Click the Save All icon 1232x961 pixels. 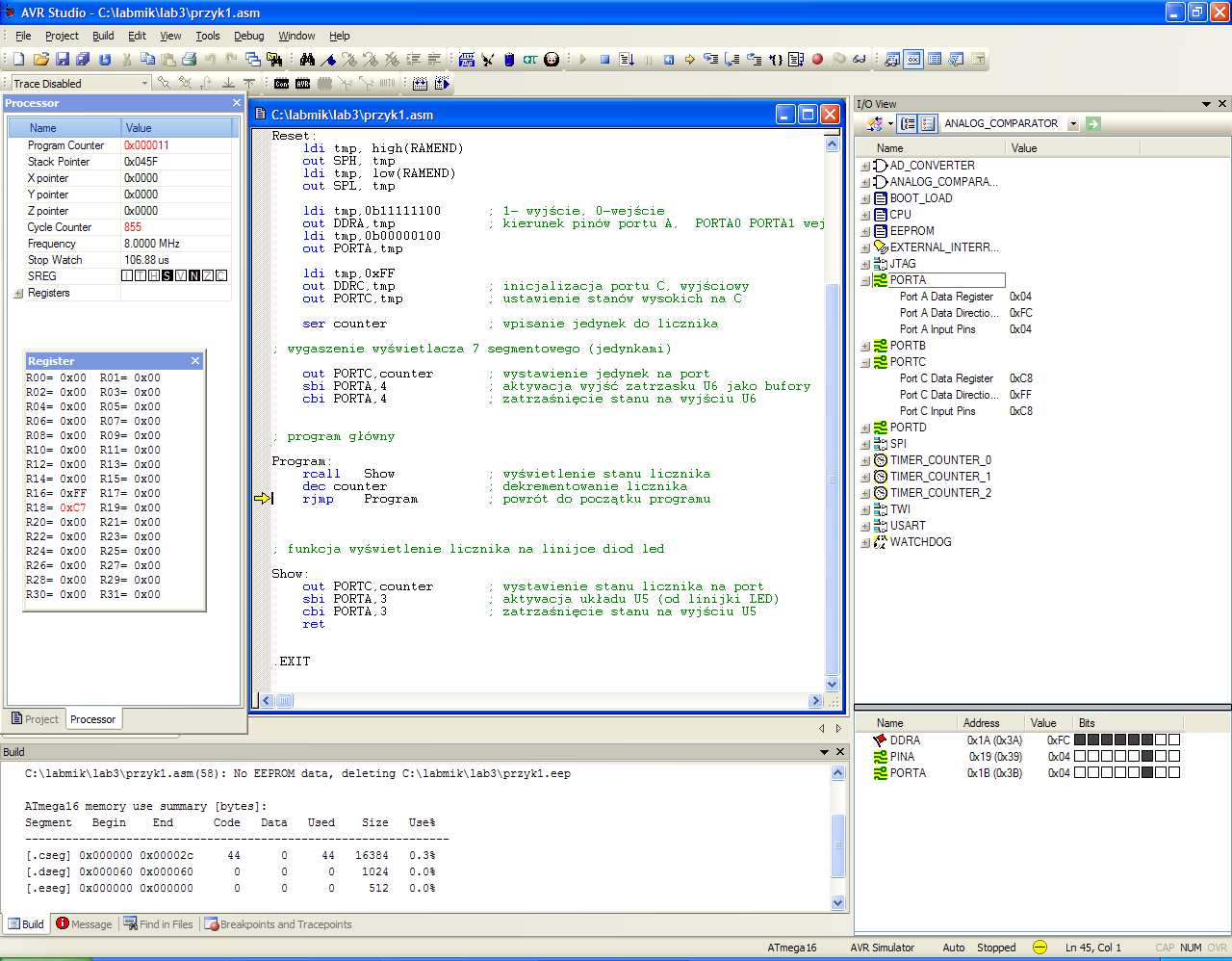tap(83, 60)
